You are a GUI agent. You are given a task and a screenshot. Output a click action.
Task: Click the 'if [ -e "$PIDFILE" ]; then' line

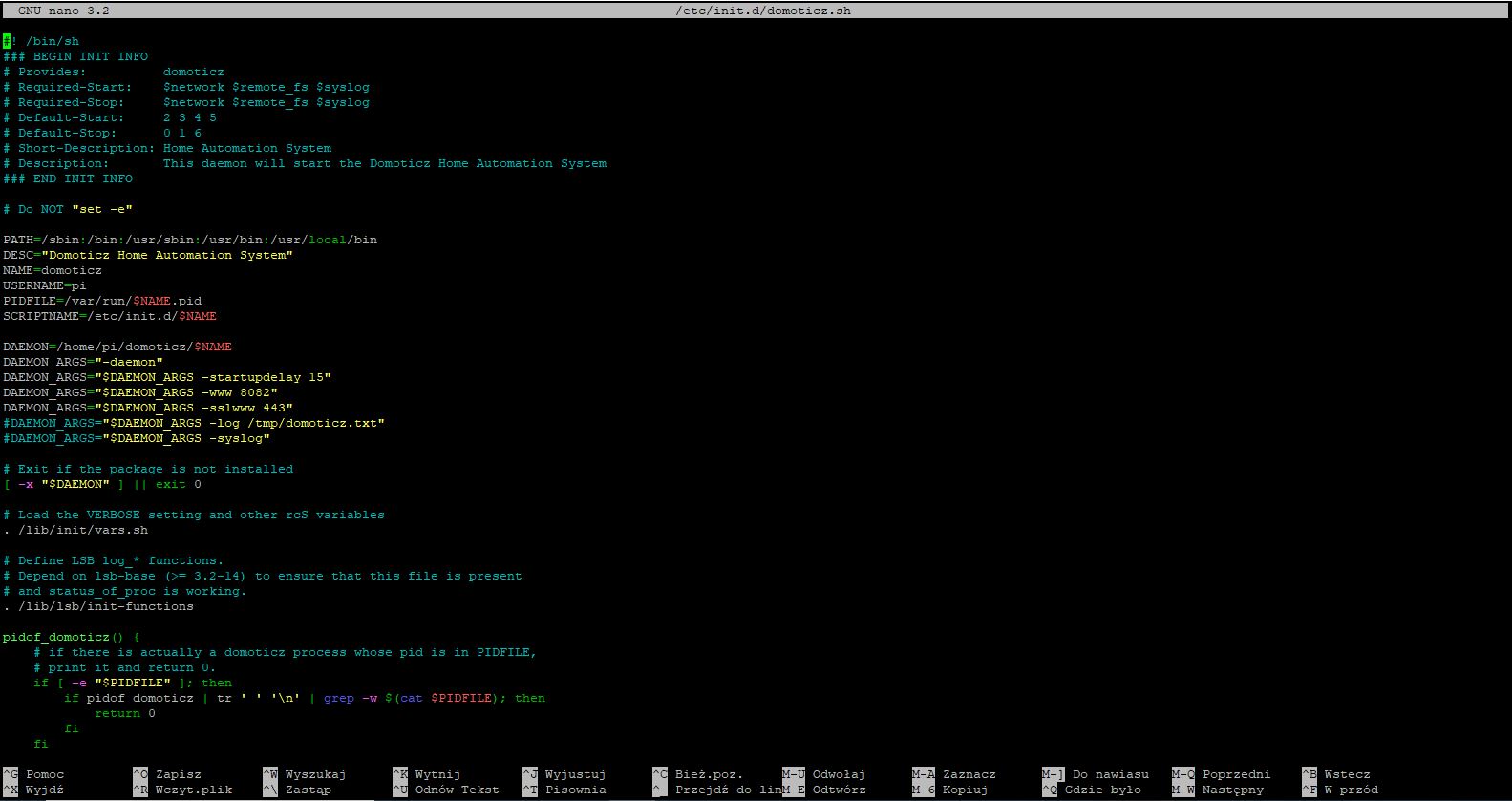pos(133,683)
